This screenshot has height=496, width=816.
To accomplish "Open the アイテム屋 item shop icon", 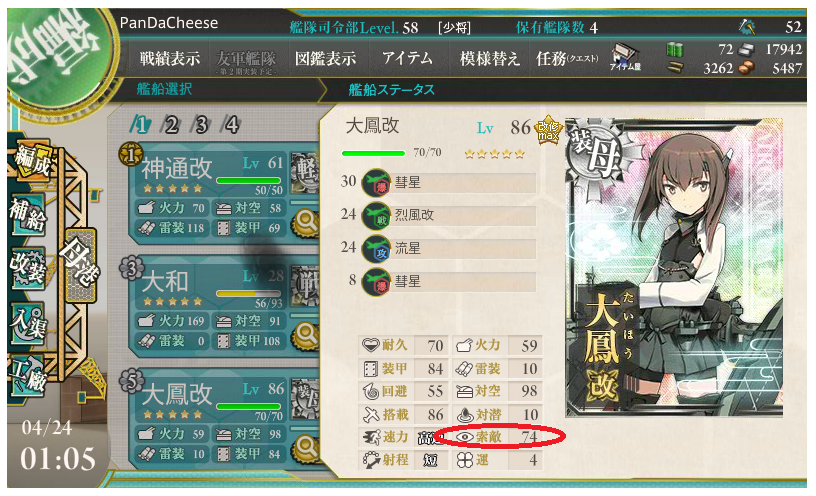I will (x=625, y=58).
